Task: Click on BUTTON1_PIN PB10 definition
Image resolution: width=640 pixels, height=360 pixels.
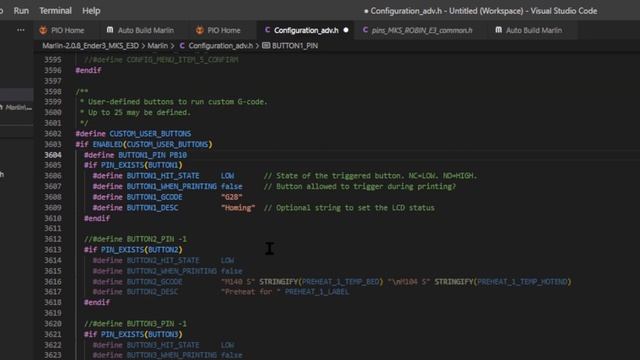Action: pyautogui.click(x=136, y=155)
